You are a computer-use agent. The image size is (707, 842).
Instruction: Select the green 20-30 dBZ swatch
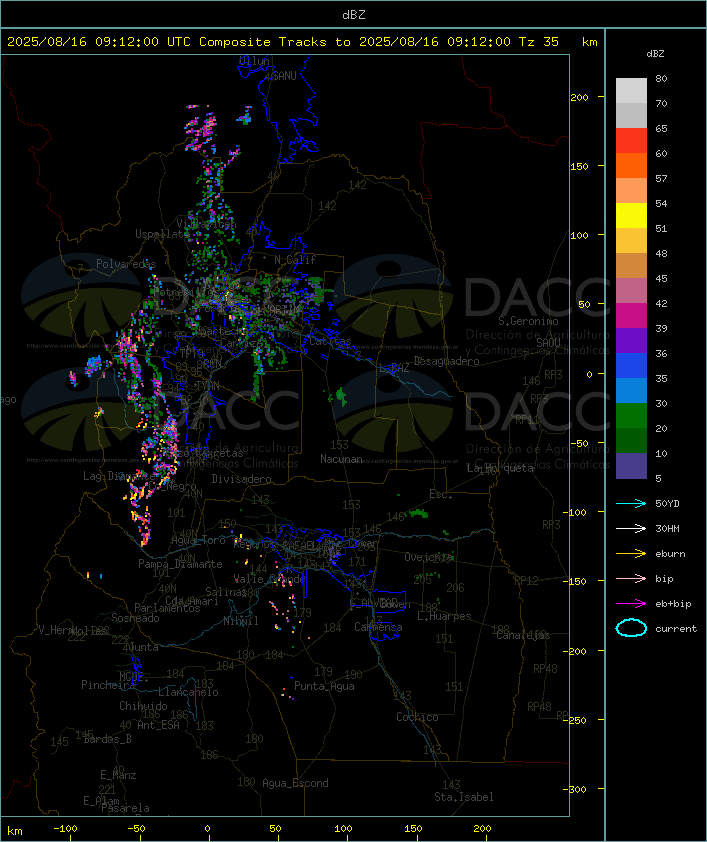coord(631,415)
